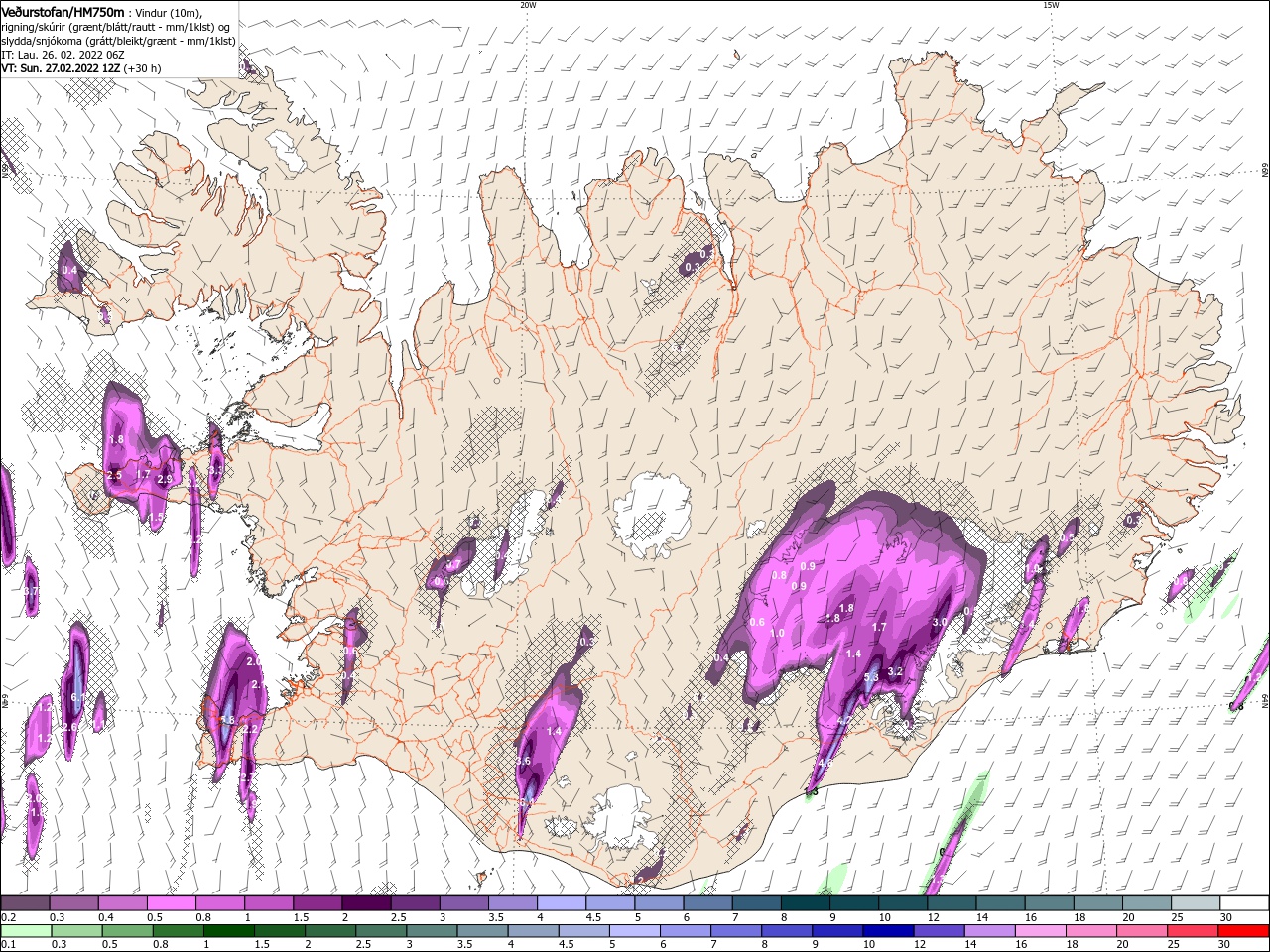Image resolution: width=1270 pixels, height=952 pixels.
Task: Click the light gray swatch labeled 25 in the upper row
Action: click(x=1195, y=903)
